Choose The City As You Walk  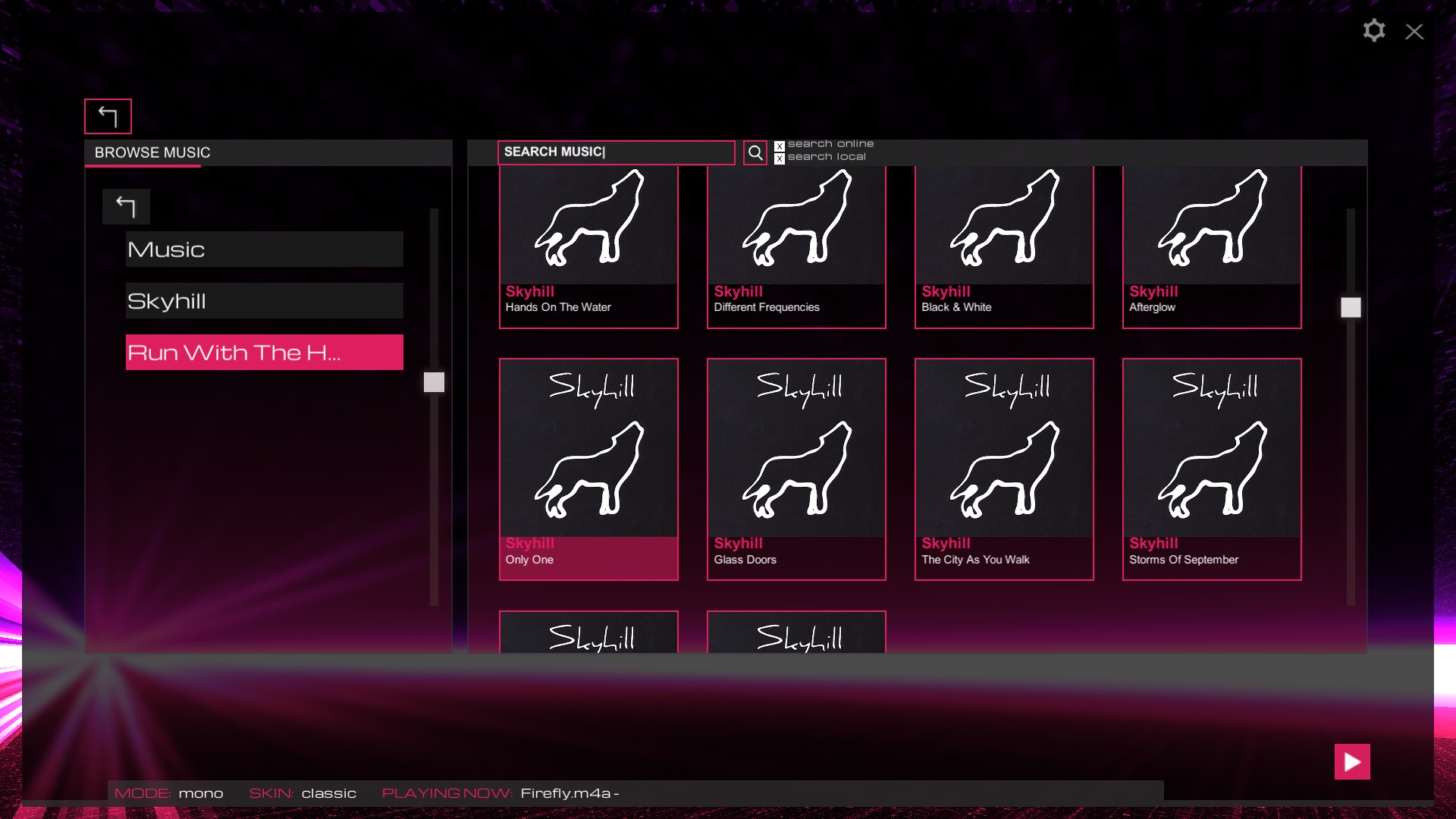[x=1004, y=469]
